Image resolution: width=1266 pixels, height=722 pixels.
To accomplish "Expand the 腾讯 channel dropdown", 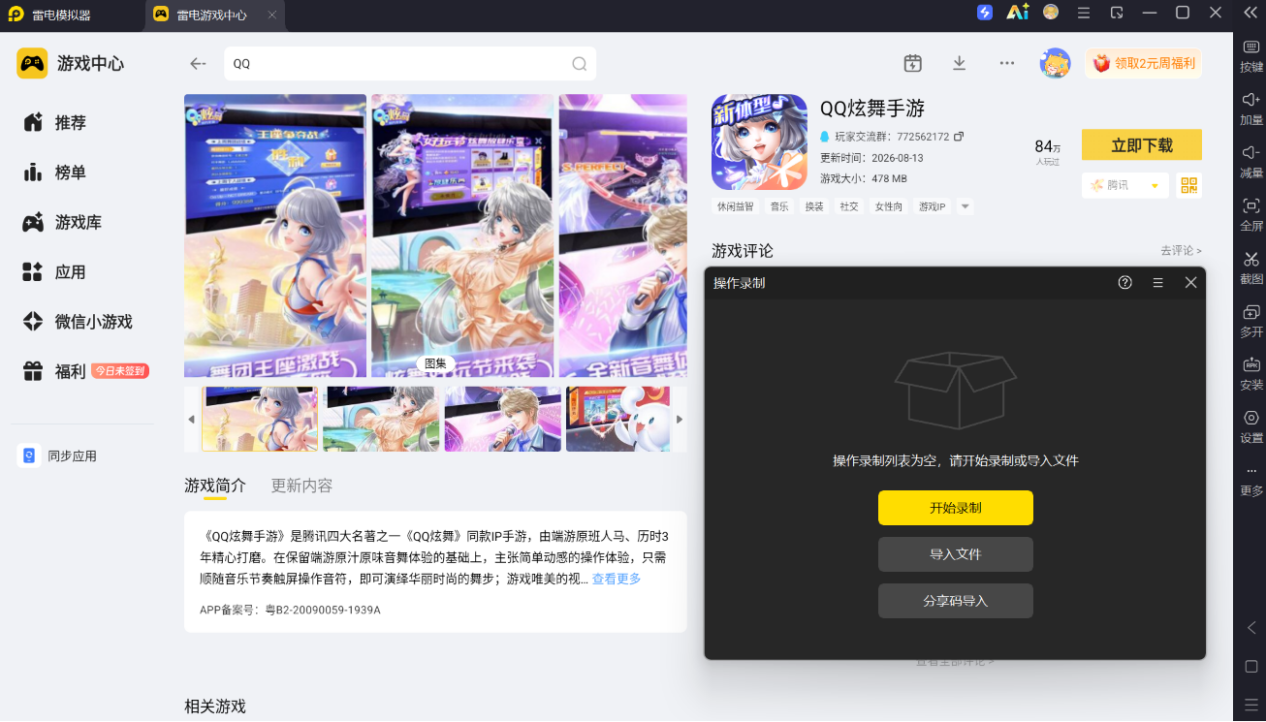I will tap(1125, 185).
